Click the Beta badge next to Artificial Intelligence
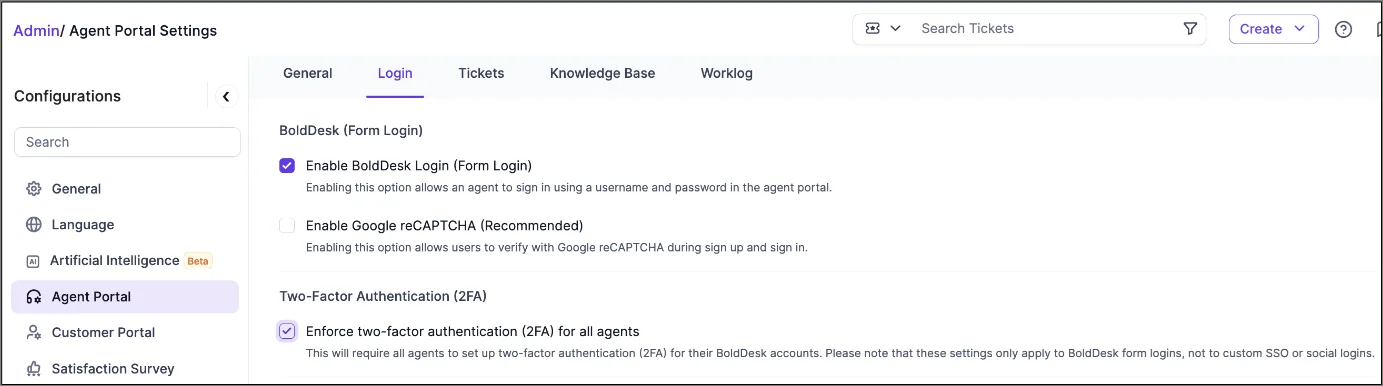1383x386 pixels. click(x=198, y=261)
